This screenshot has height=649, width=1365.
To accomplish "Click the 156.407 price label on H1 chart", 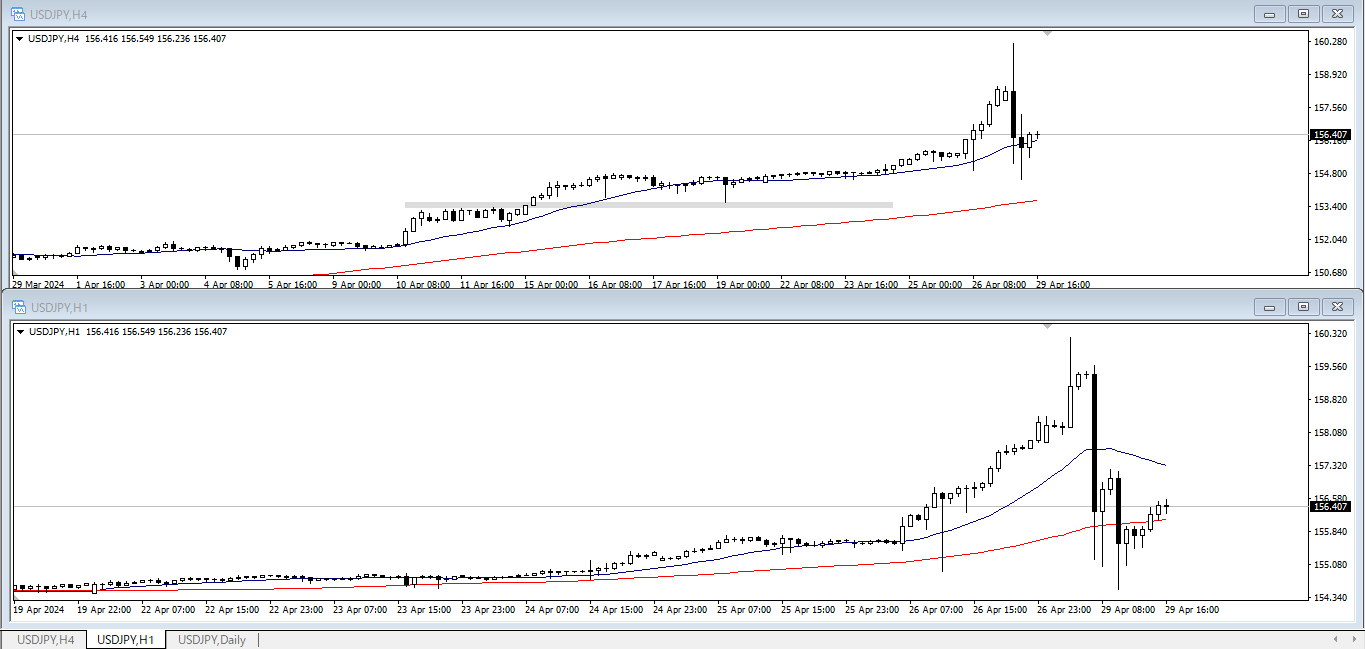I will (x=1329, y=507).
